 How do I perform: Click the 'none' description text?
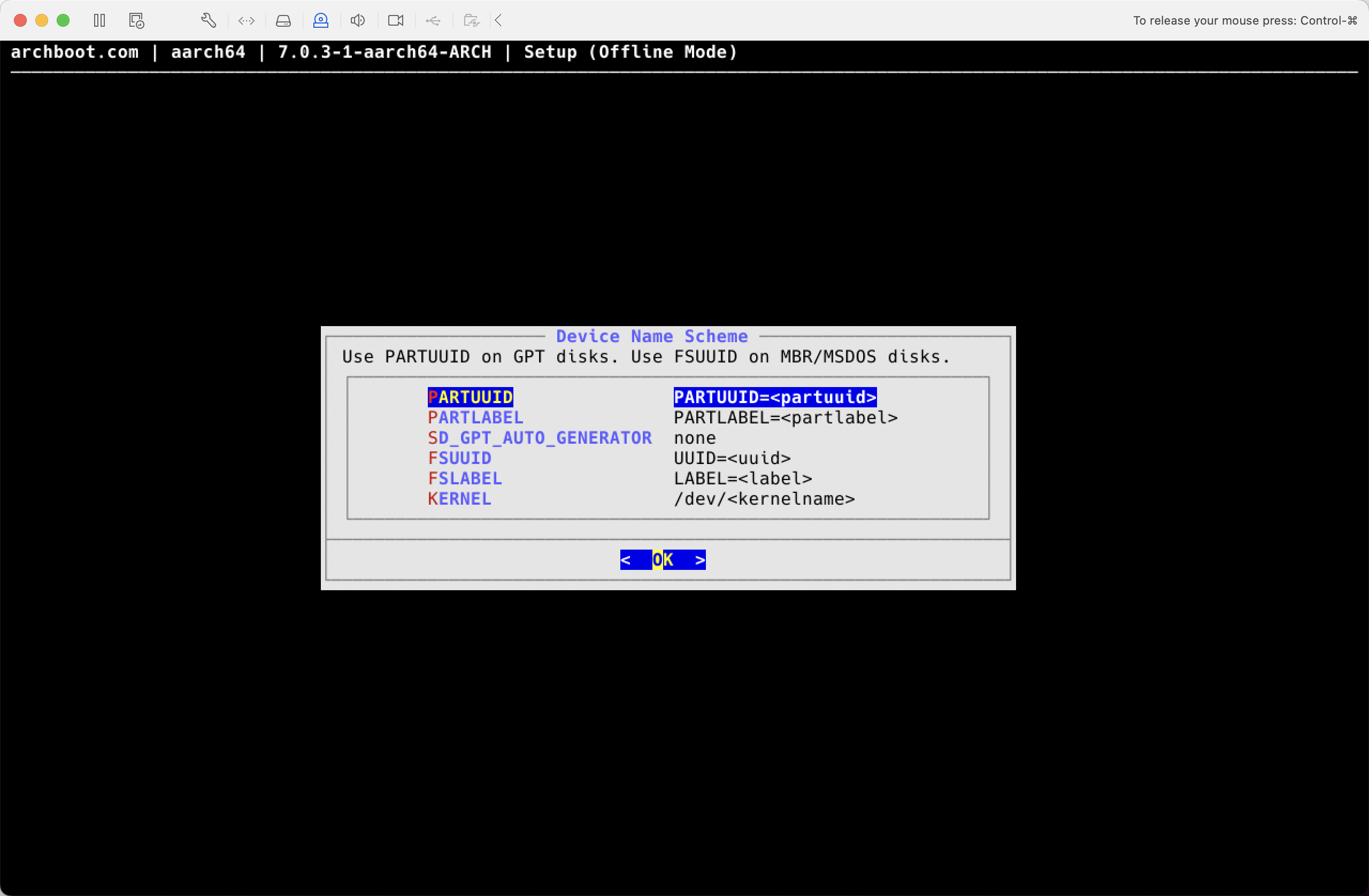695,438
